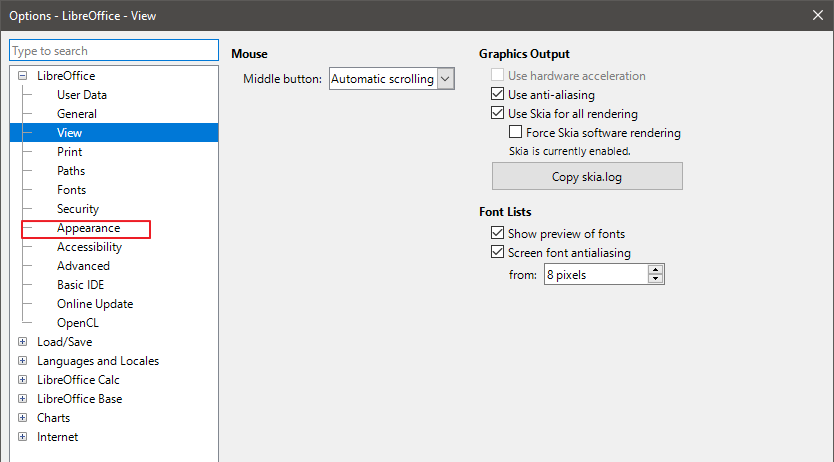Increase the antialiasing pixels spinner value
Viewport: 834px width, 462px height.
[655, 269]
